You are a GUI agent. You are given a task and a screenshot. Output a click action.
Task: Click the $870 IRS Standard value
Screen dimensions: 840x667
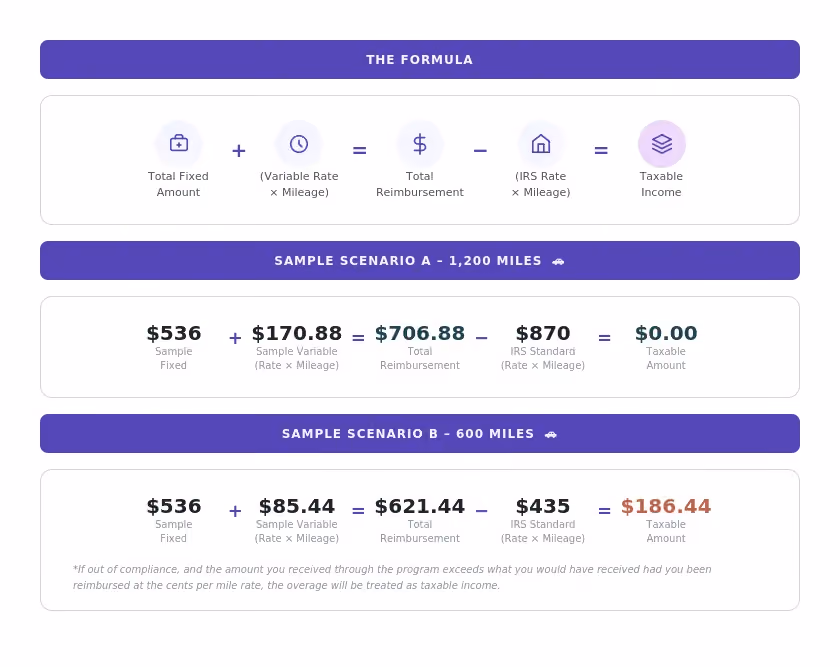(x=543, y=333)
